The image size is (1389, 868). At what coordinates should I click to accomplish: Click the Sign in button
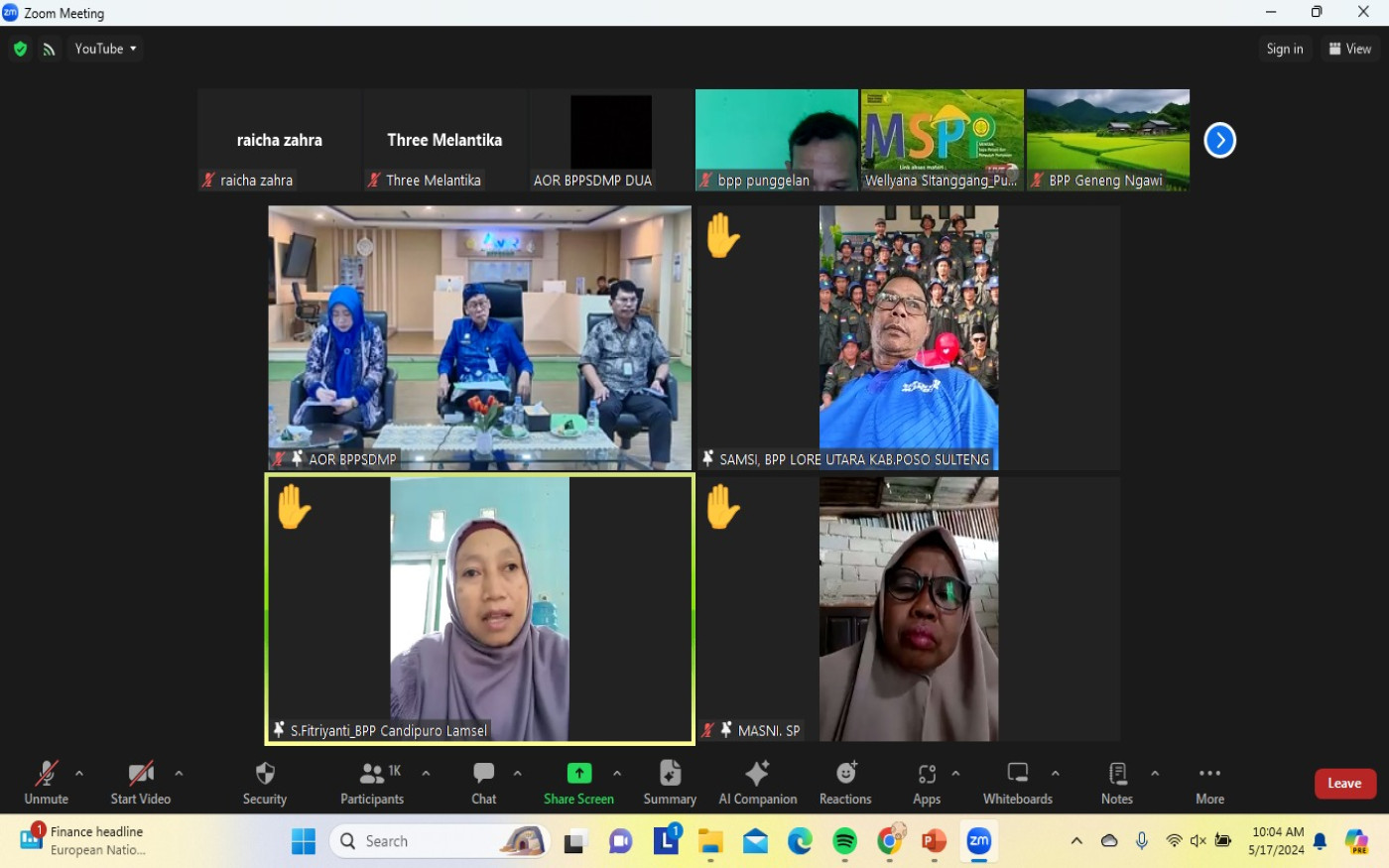pos(1284,49)
